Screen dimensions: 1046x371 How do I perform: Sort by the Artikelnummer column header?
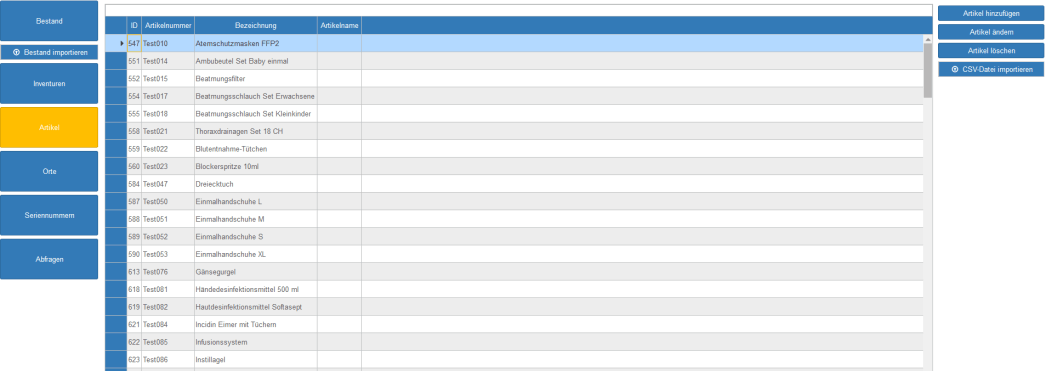[168, 25]
